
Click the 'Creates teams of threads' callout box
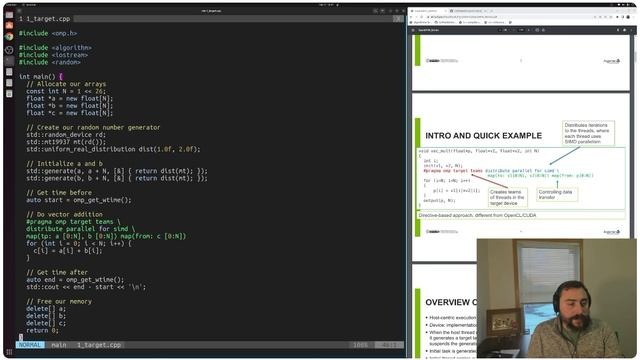507,197
